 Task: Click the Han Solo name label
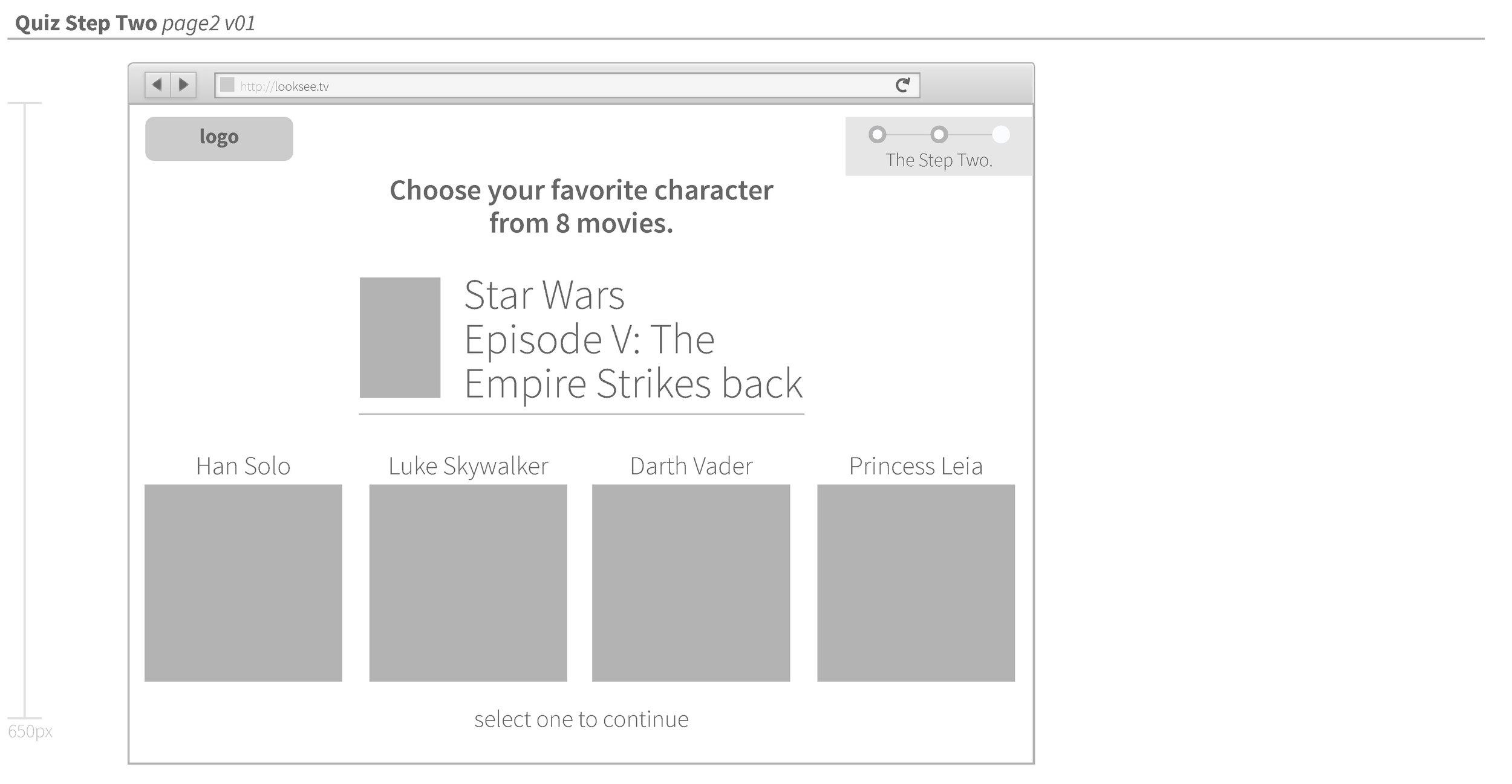243,466
